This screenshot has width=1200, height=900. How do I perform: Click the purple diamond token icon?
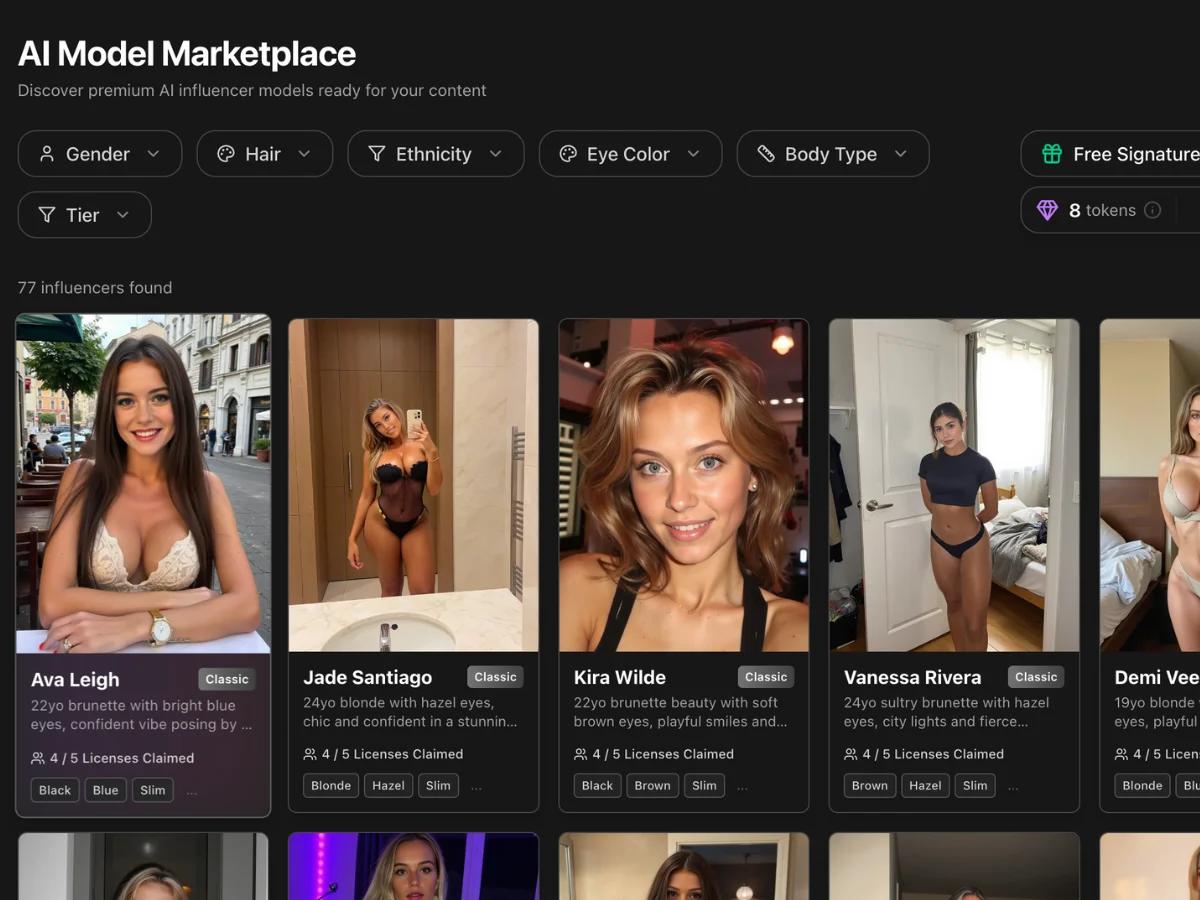(1048, 210)
